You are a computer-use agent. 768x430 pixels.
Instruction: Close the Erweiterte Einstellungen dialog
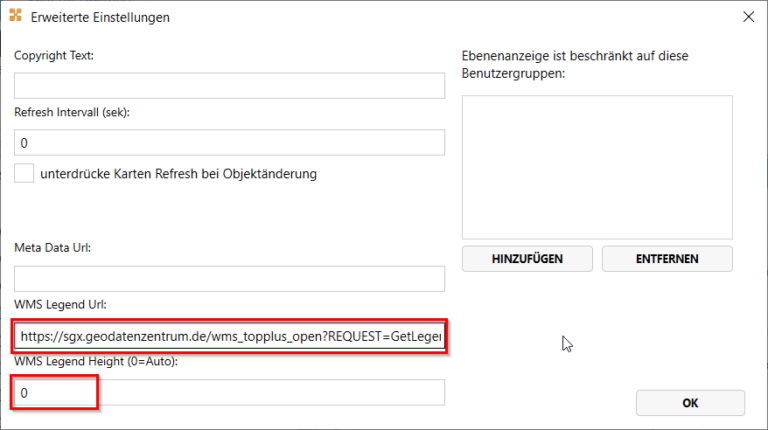pyautogui.click(x=747, y=17)
